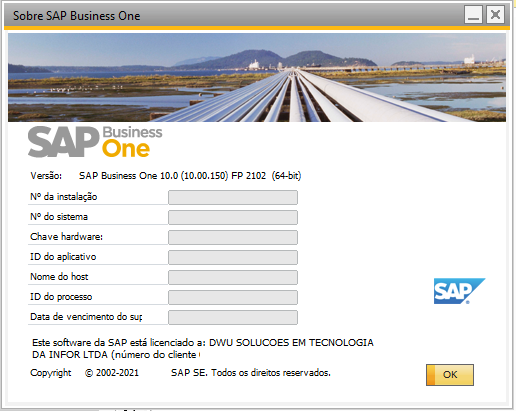Image resolution: width=516 pixels, height=411 pixels.
Task: Click the DA INFOR LTDA número do cliente text
Action: click(x=116, y=355)
